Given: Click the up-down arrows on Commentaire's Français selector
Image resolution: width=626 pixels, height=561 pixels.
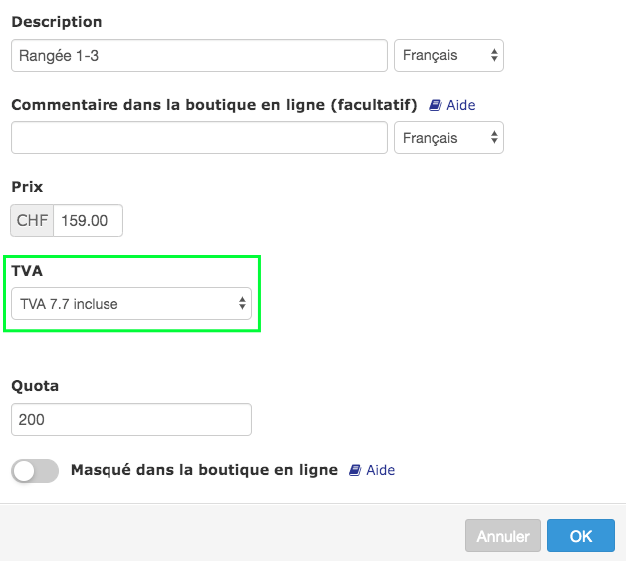Looking at the screenshot, I should (494, 138).
